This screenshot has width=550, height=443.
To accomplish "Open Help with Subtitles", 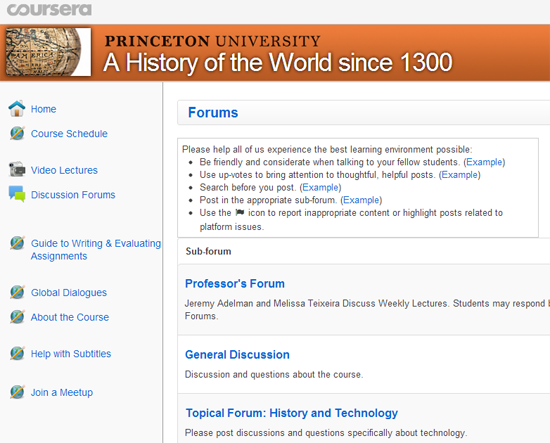I will coord(71,354).
